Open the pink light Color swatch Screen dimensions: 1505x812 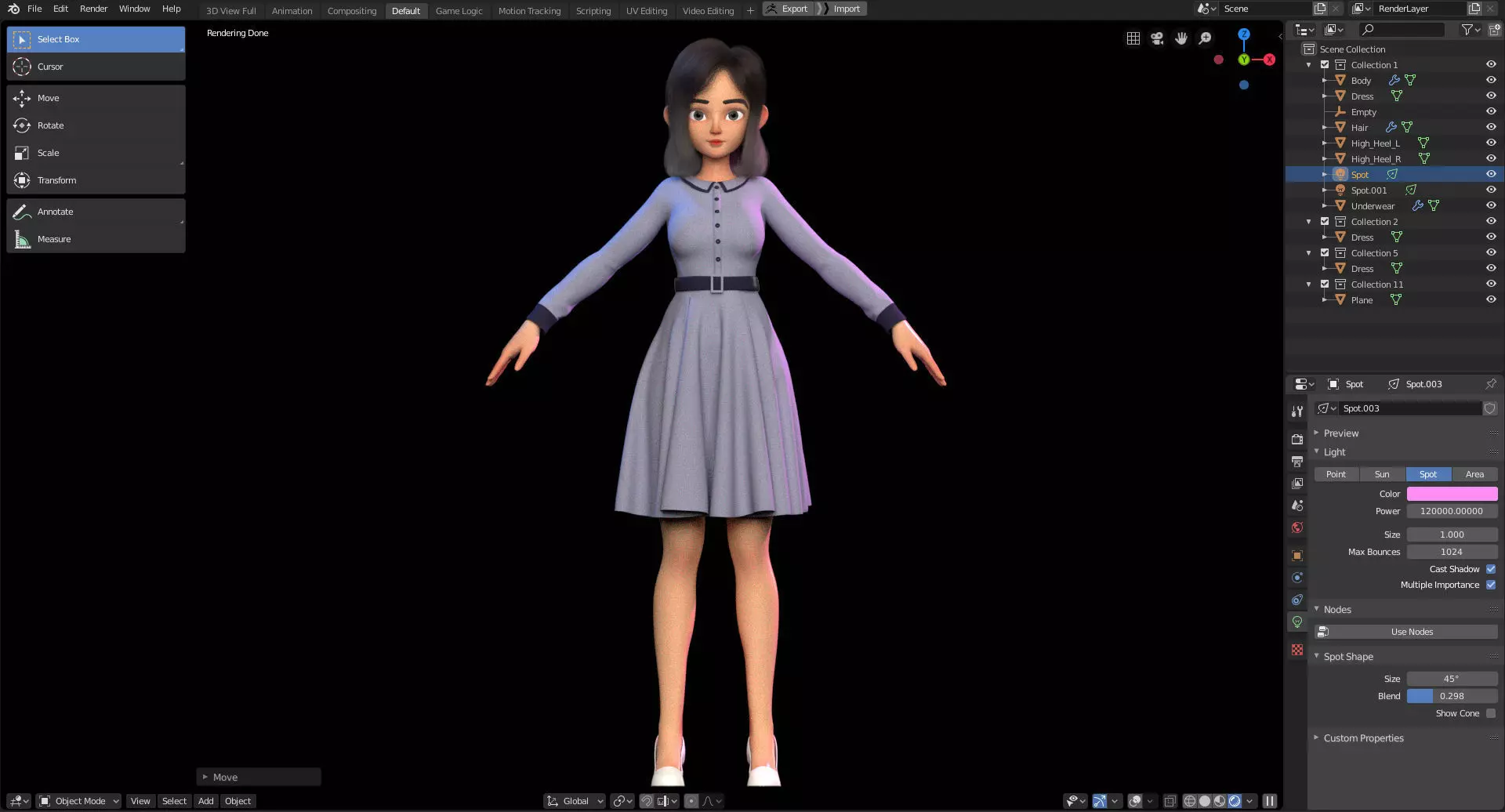1452,494
